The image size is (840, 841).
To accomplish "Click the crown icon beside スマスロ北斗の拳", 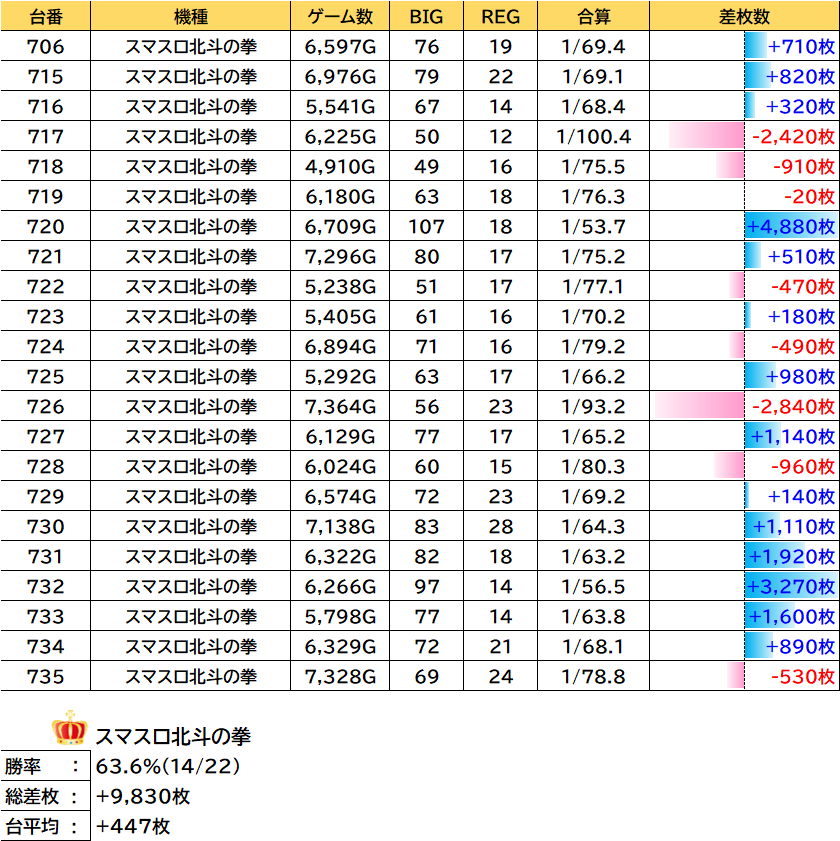I will coord(69,728).
